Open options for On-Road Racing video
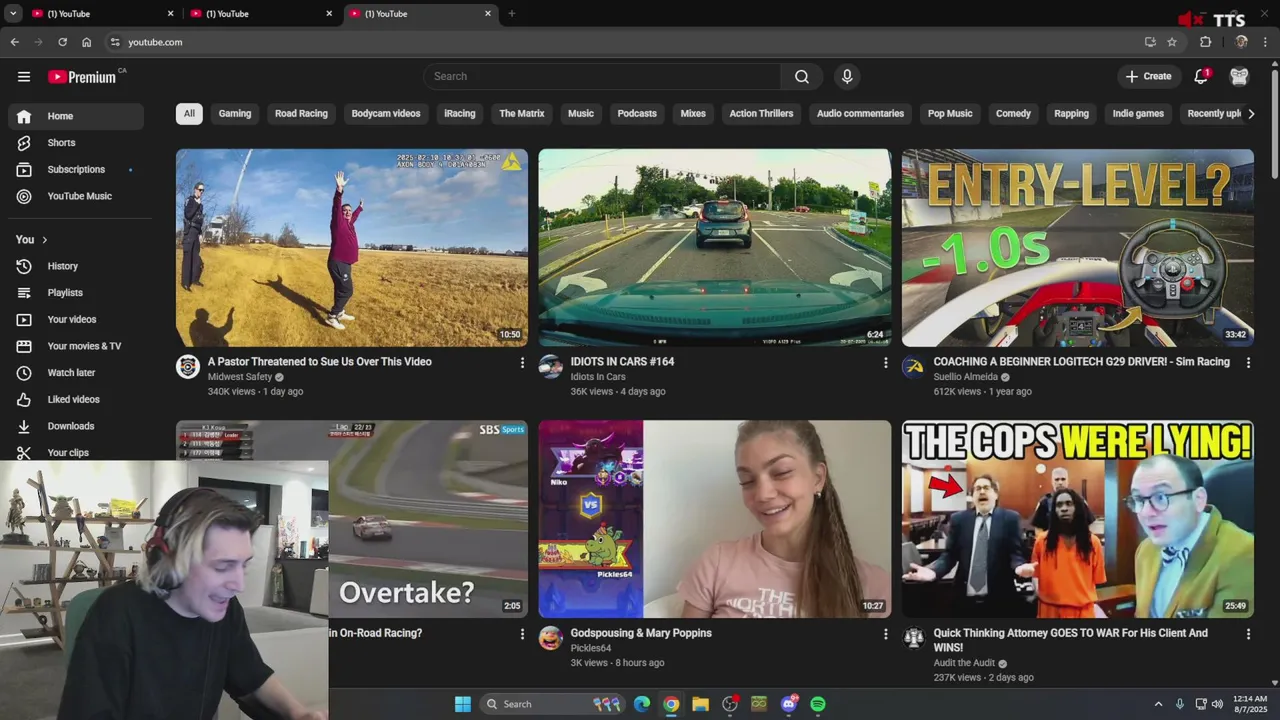Image resolution: width=1280 pixels, height=720 pixels. (x=522, y=634)
